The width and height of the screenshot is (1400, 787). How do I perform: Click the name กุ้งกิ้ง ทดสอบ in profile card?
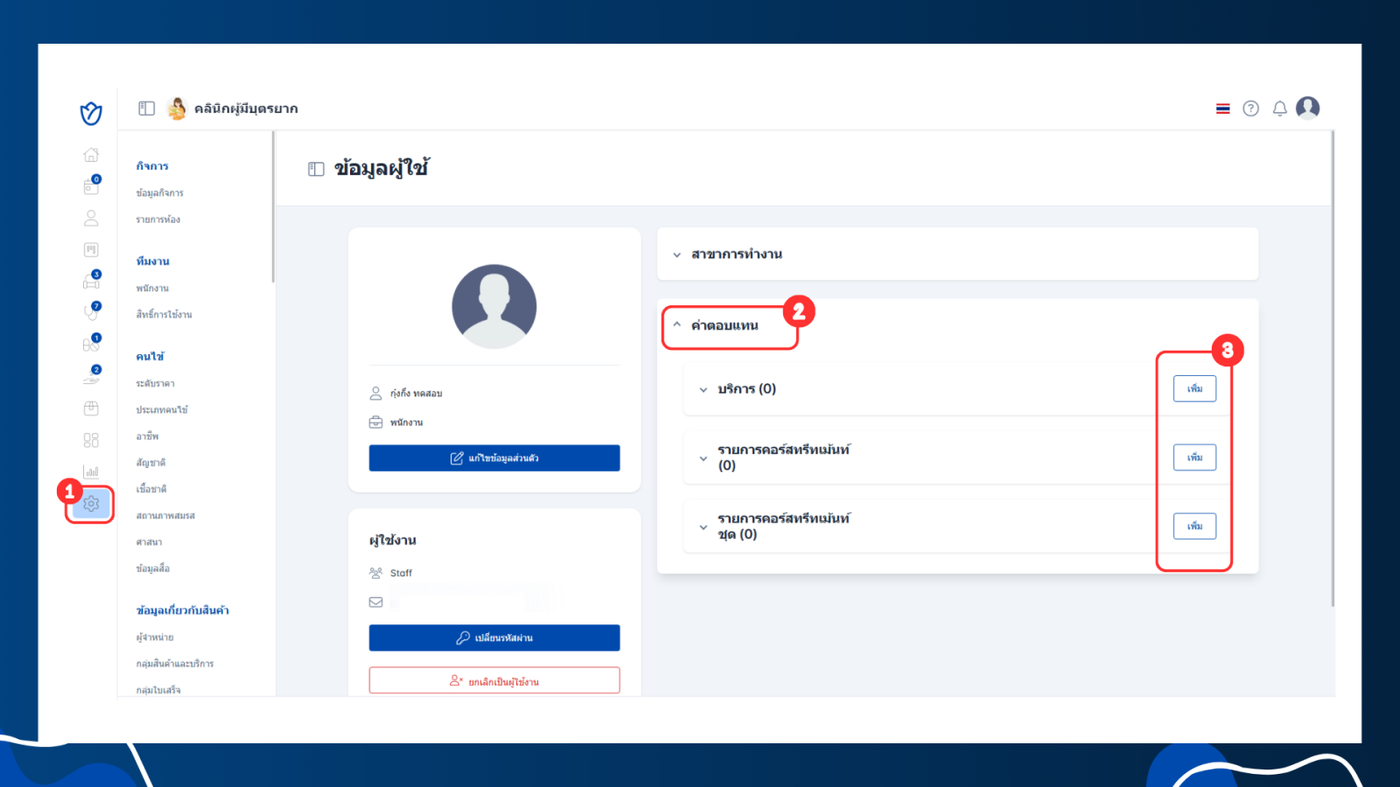click(416, 394)
